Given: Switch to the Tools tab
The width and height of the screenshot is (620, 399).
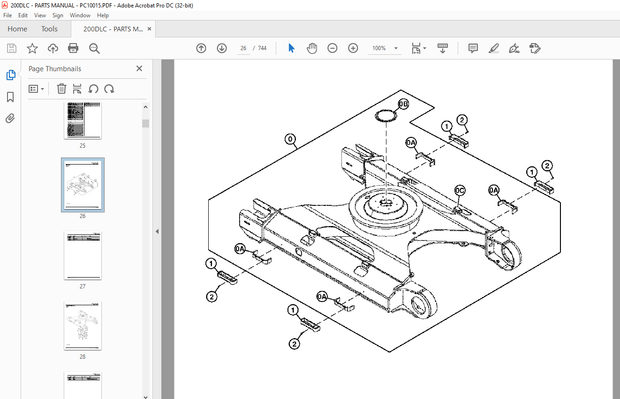Looking at the screenshot, I should 49,29.
